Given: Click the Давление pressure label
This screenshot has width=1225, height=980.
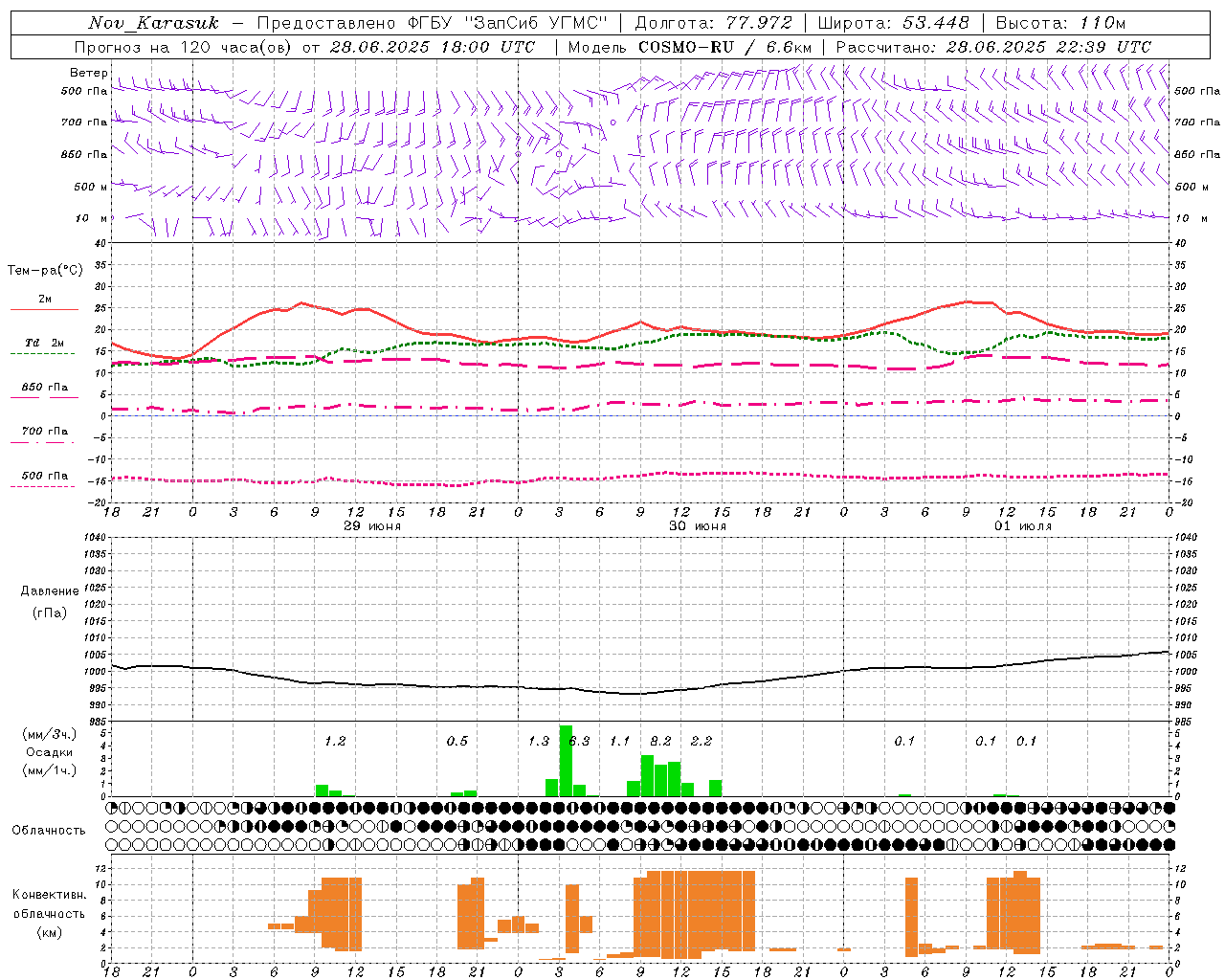Looking at the screenshot, I should point(50,591).
